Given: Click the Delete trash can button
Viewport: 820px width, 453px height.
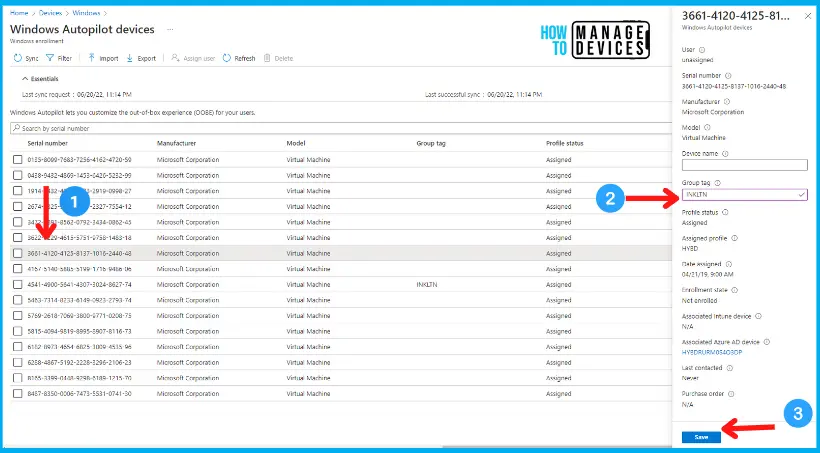Looking at the screenshot, I should 278,58.
